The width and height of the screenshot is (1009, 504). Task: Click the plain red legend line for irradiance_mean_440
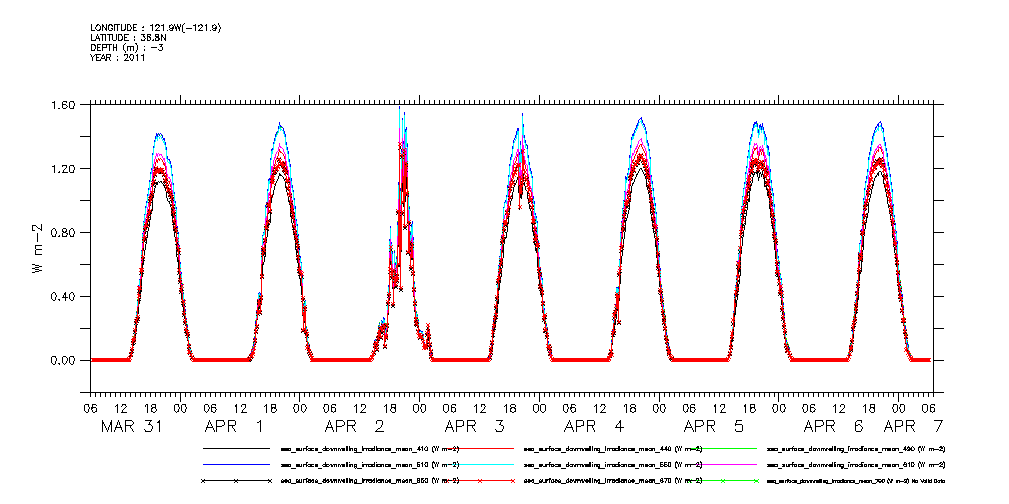click(x=479, y=448)
